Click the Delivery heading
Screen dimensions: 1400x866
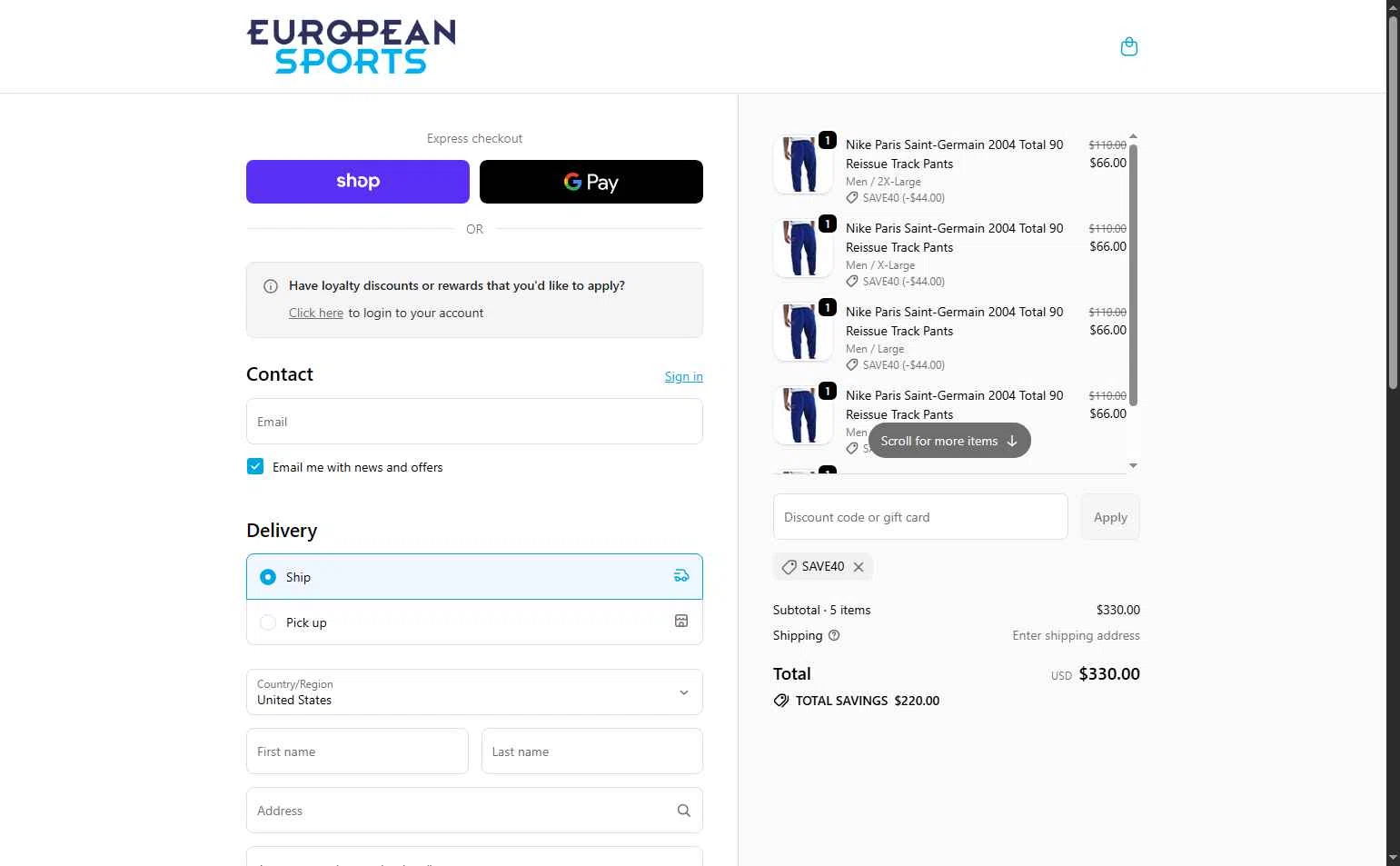[282, 531]
